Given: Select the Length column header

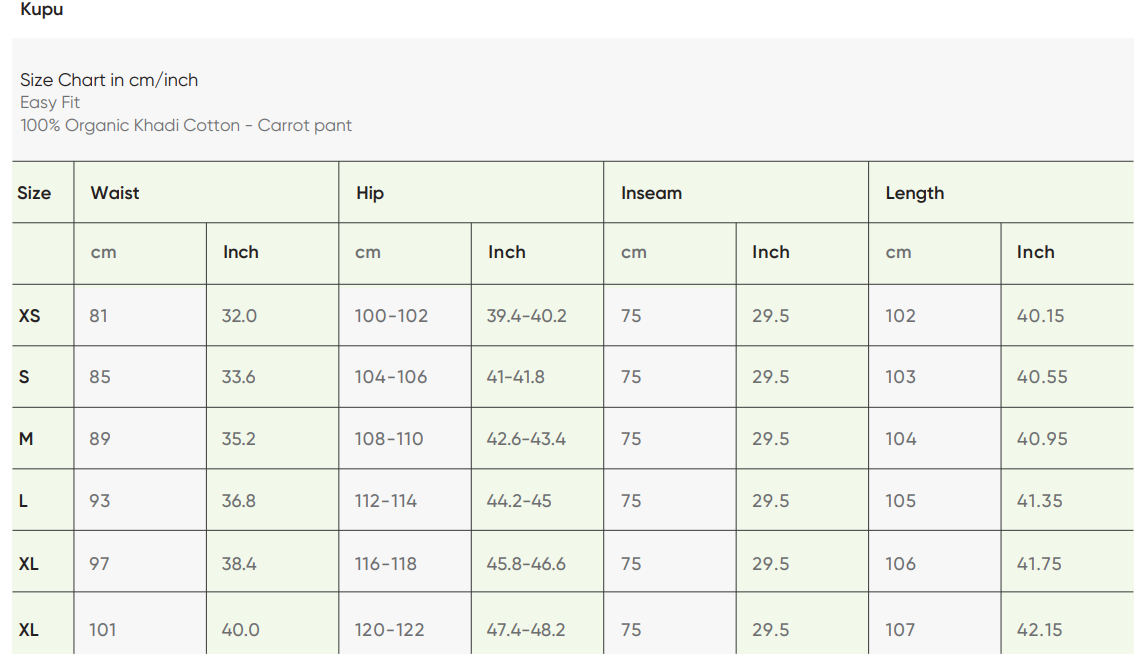Looking at the screenshot, I should click(914, 193).
